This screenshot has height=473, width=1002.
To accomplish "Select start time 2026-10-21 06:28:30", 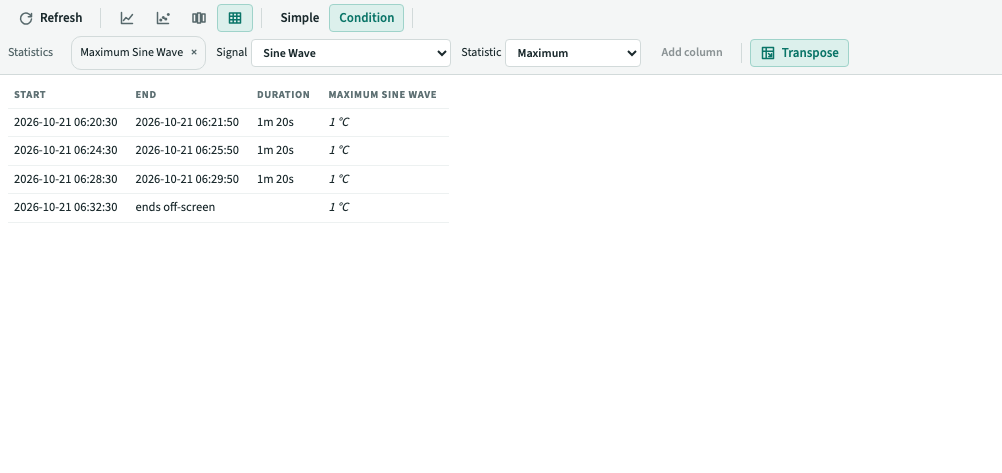I will tap(66, 179).
